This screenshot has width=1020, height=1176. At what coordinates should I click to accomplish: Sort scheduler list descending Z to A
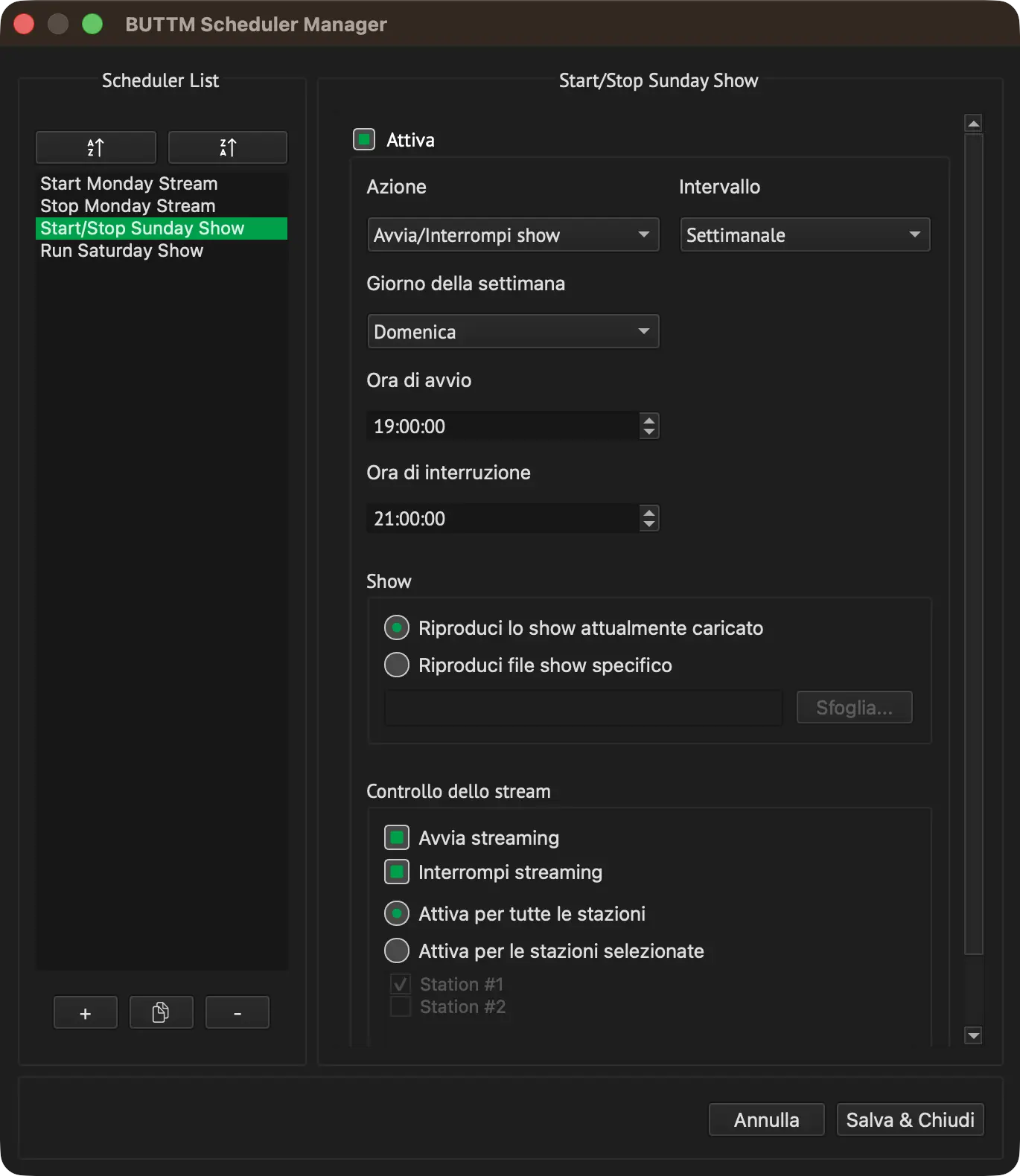point(228,147)
